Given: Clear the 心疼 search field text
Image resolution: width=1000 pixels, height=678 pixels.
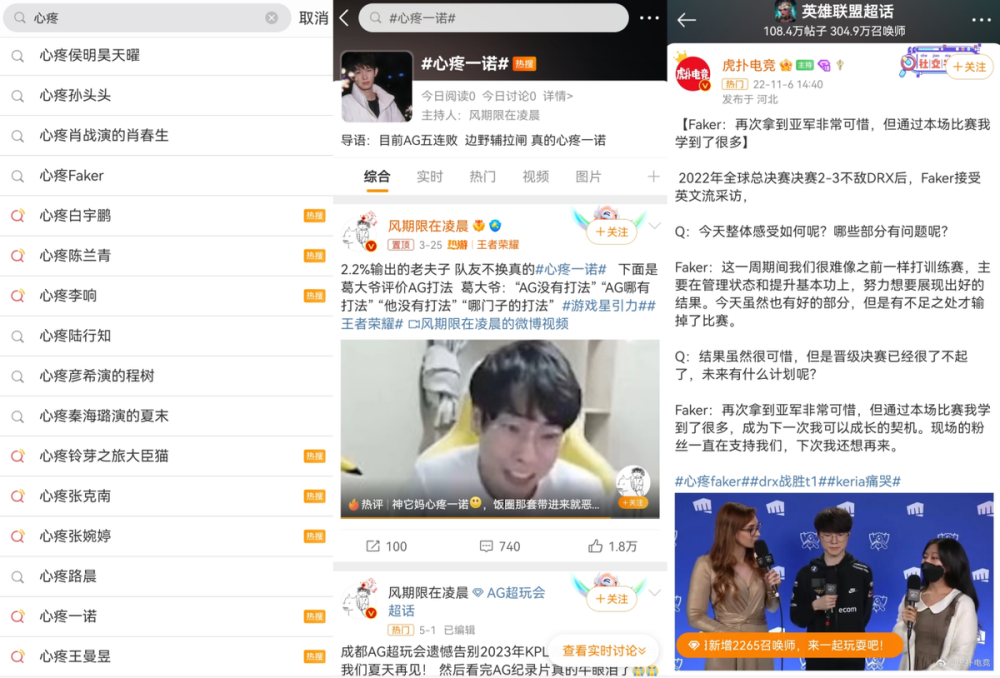Looking at the screenshot, I should 272,18.
